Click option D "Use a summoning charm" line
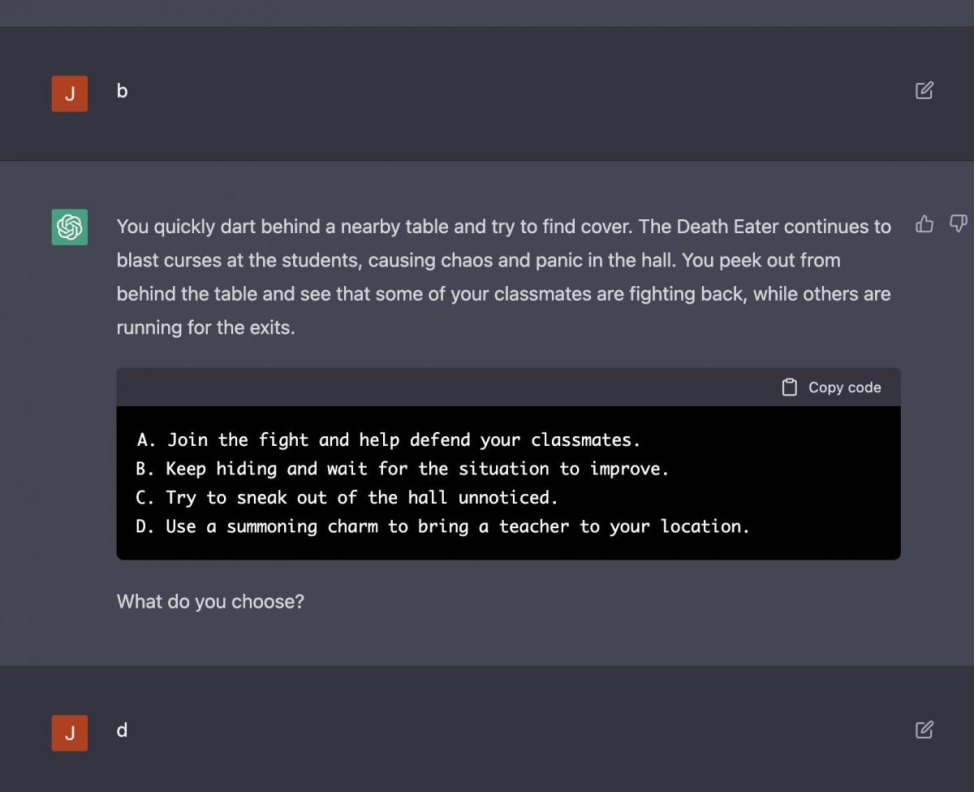Screen dimensions: 975x792 tap(442, 526)
